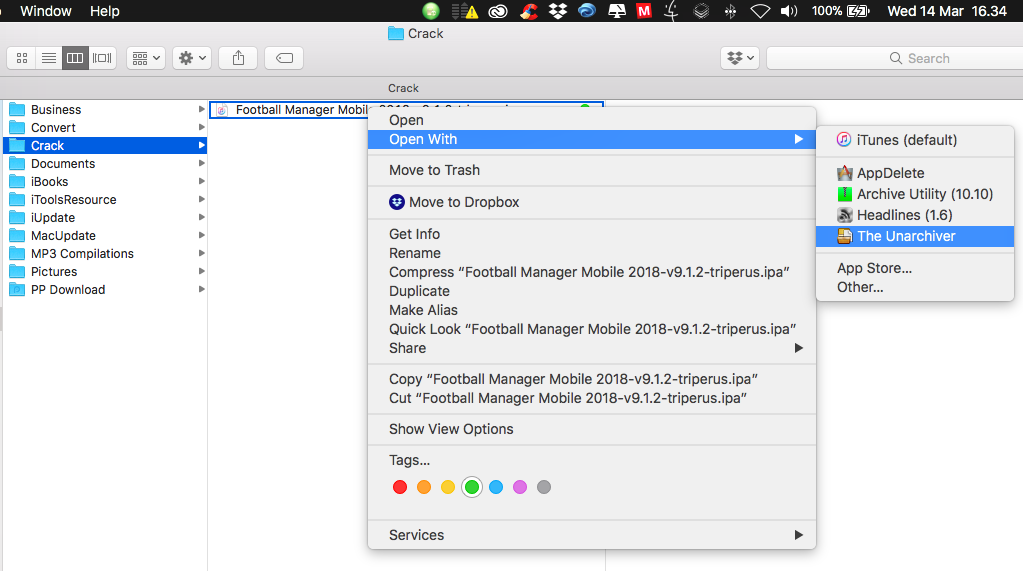Click the Wi-Fi icon in menu bar

click(x=760, y=11)
